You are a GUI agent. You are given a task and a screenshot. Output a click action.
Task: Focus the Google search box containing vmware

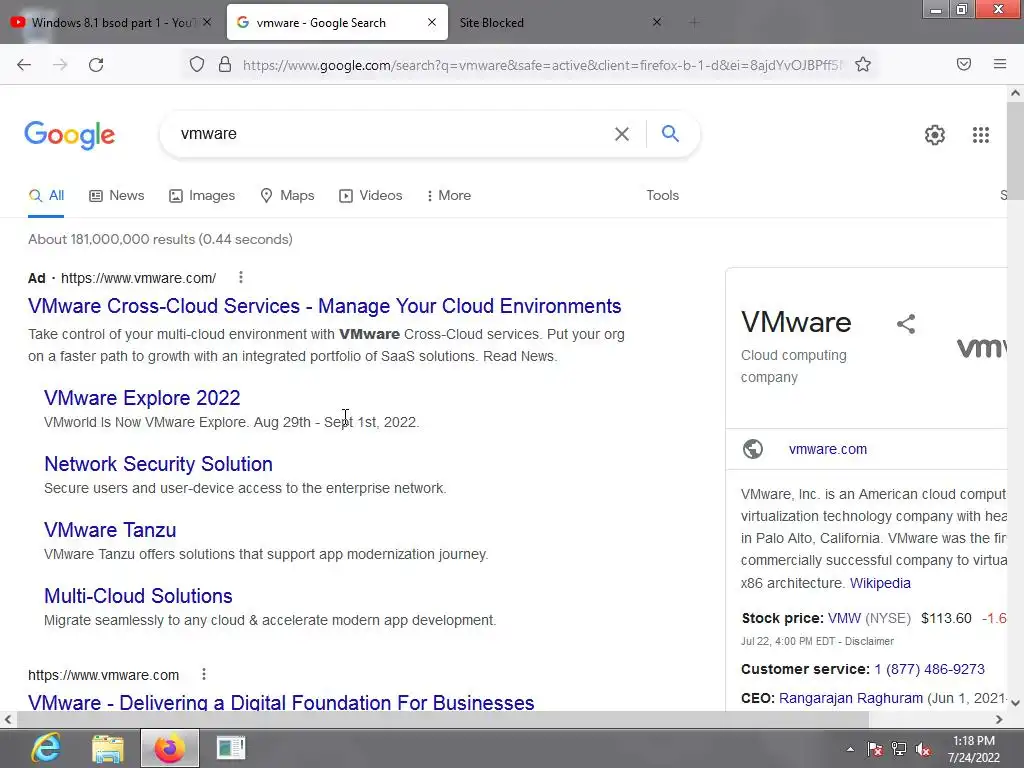[x=392, y=134]
